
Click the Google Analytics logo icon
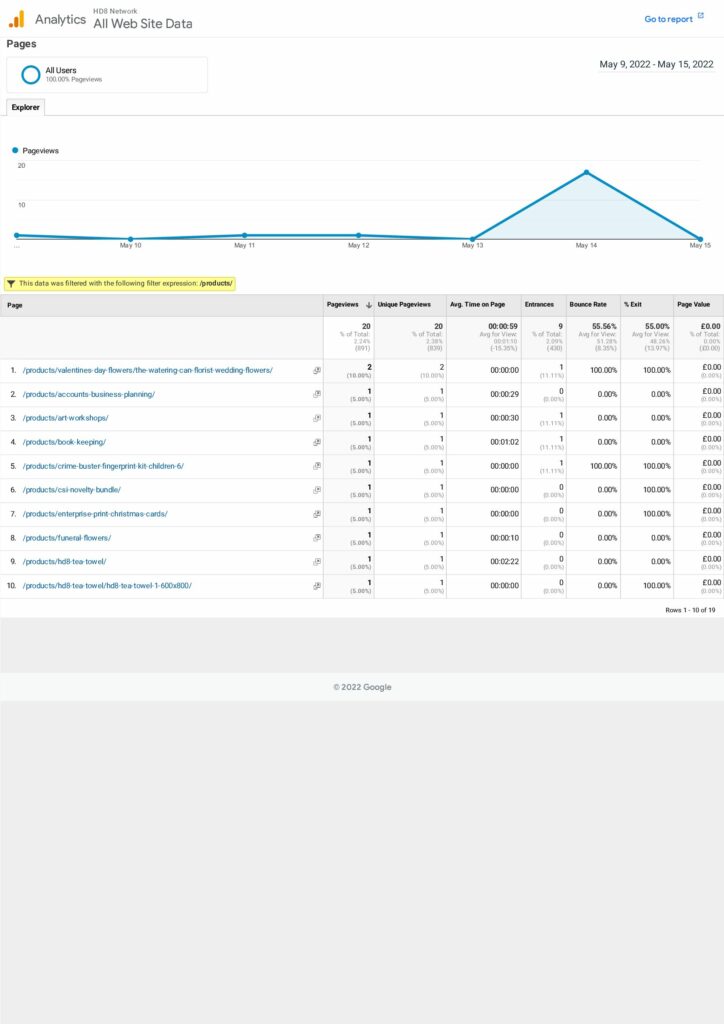pos(16,19)
